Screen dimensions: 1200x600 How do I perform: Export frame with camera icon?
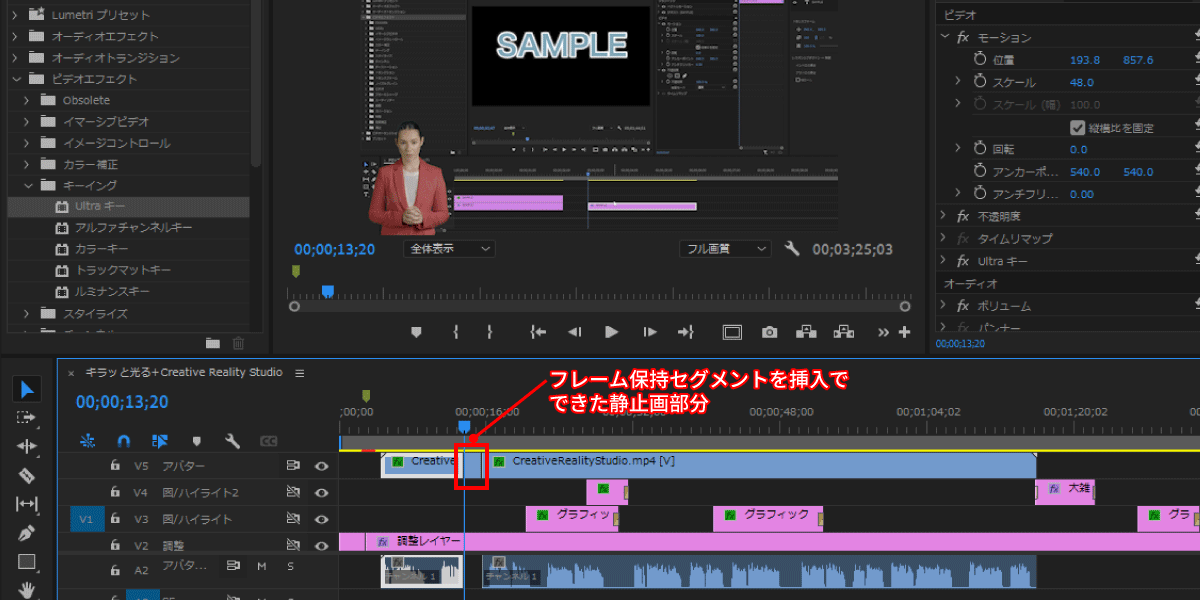pos(769,332)
